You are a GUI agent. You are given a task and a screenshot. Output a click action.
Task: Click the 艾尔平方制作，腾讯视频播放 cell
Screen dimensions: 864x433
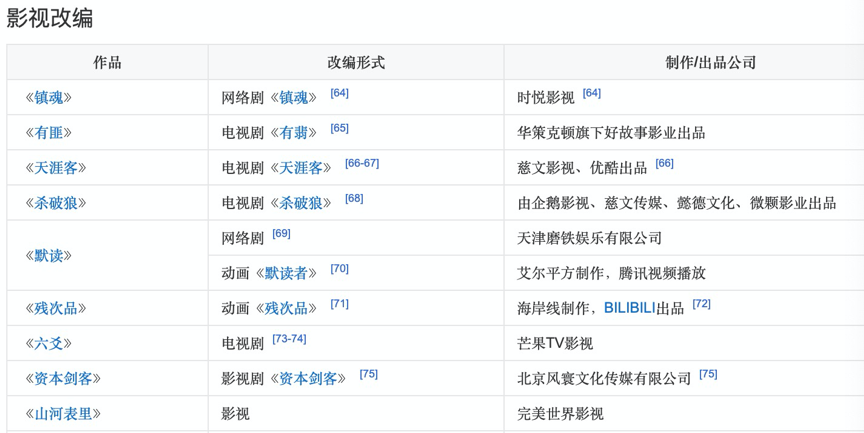pos(611,274)
